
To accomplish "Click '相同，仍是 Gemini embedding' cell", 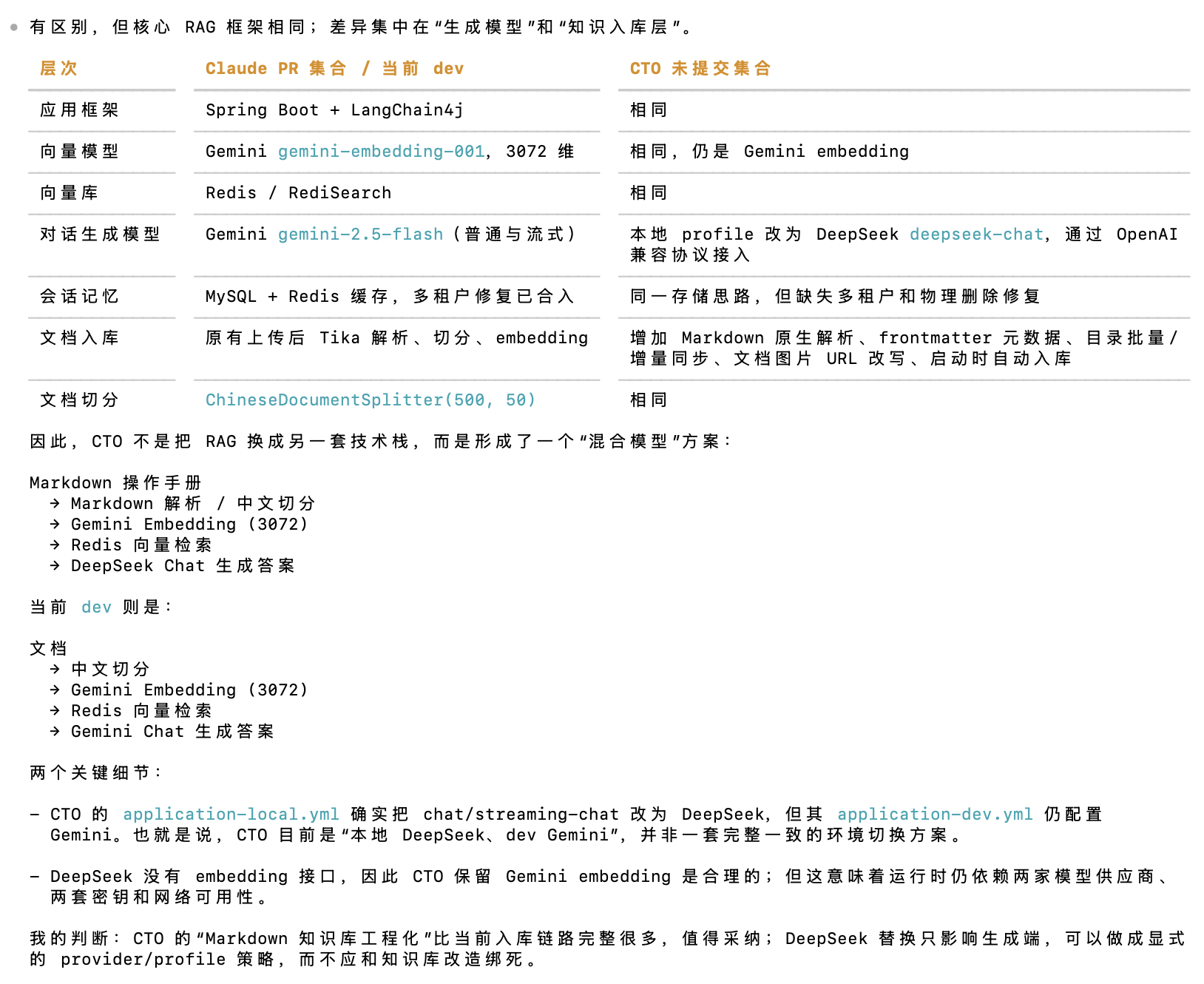I will click(769, 152).
